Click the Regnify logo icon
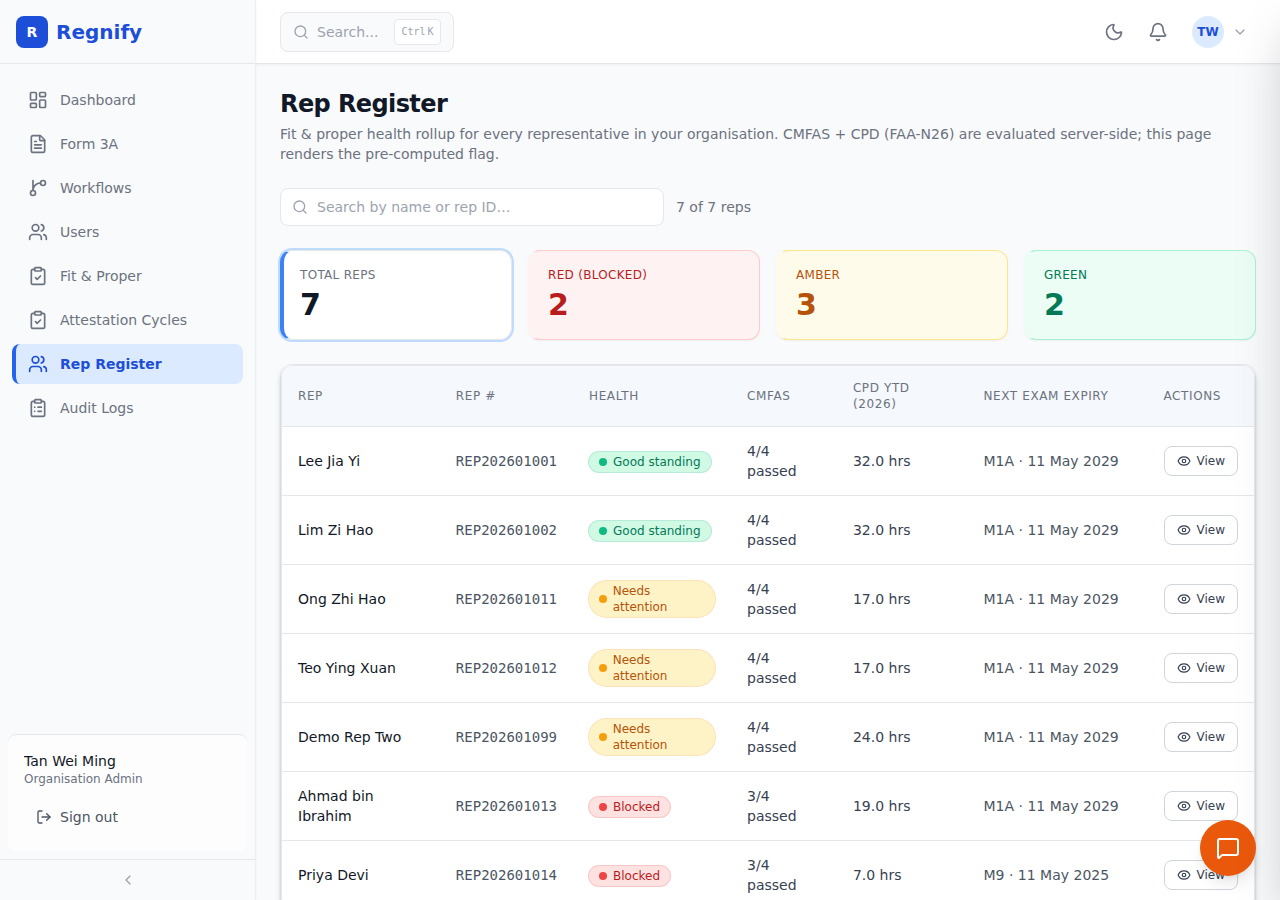The image size is (1280, 900). 32,32
